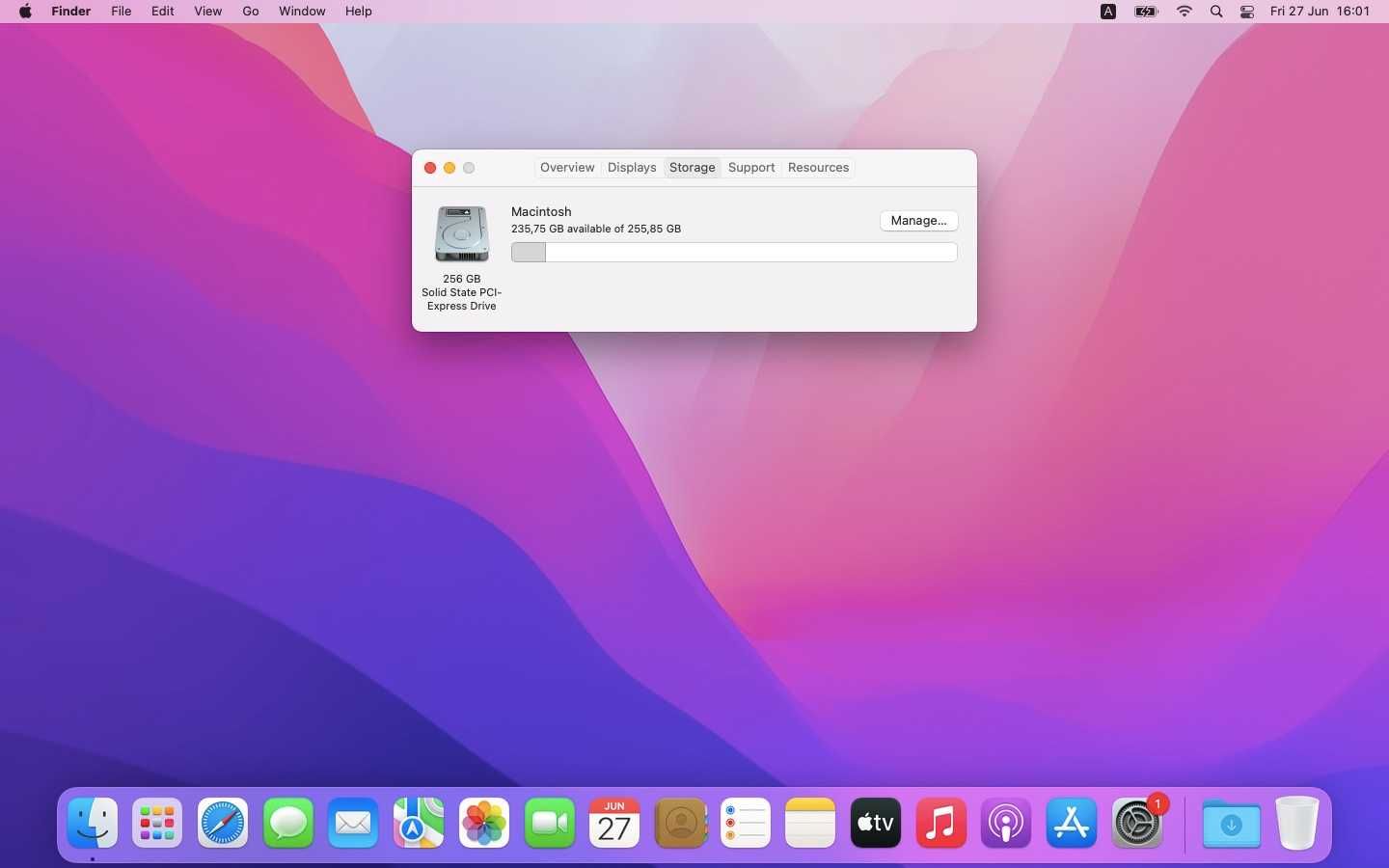Screen dimensions: 1389x868
Task: Open Wi-Fi status menu
Action: tap(1185, 12)
